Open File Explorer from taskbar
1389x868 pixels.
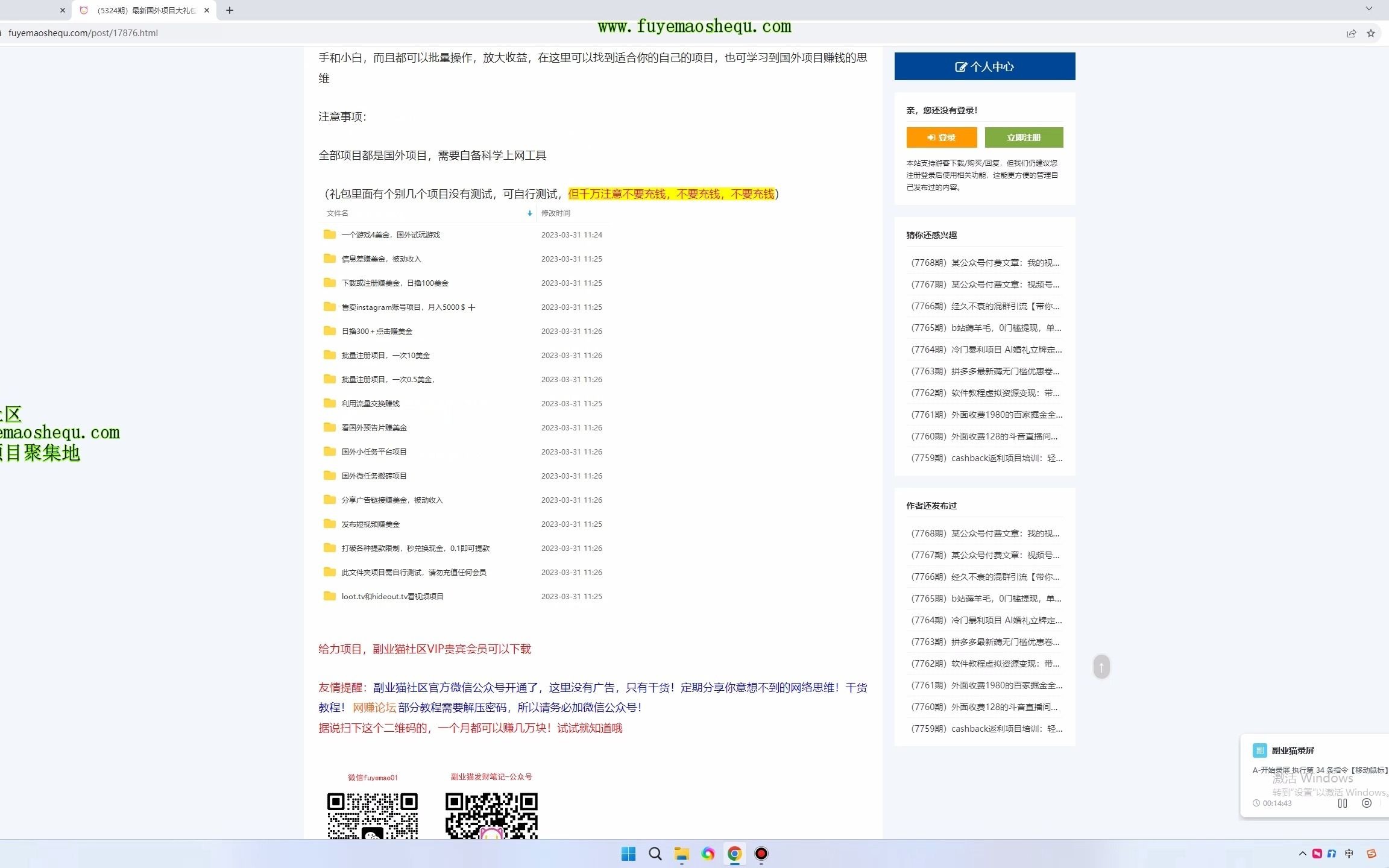(681, 854)
